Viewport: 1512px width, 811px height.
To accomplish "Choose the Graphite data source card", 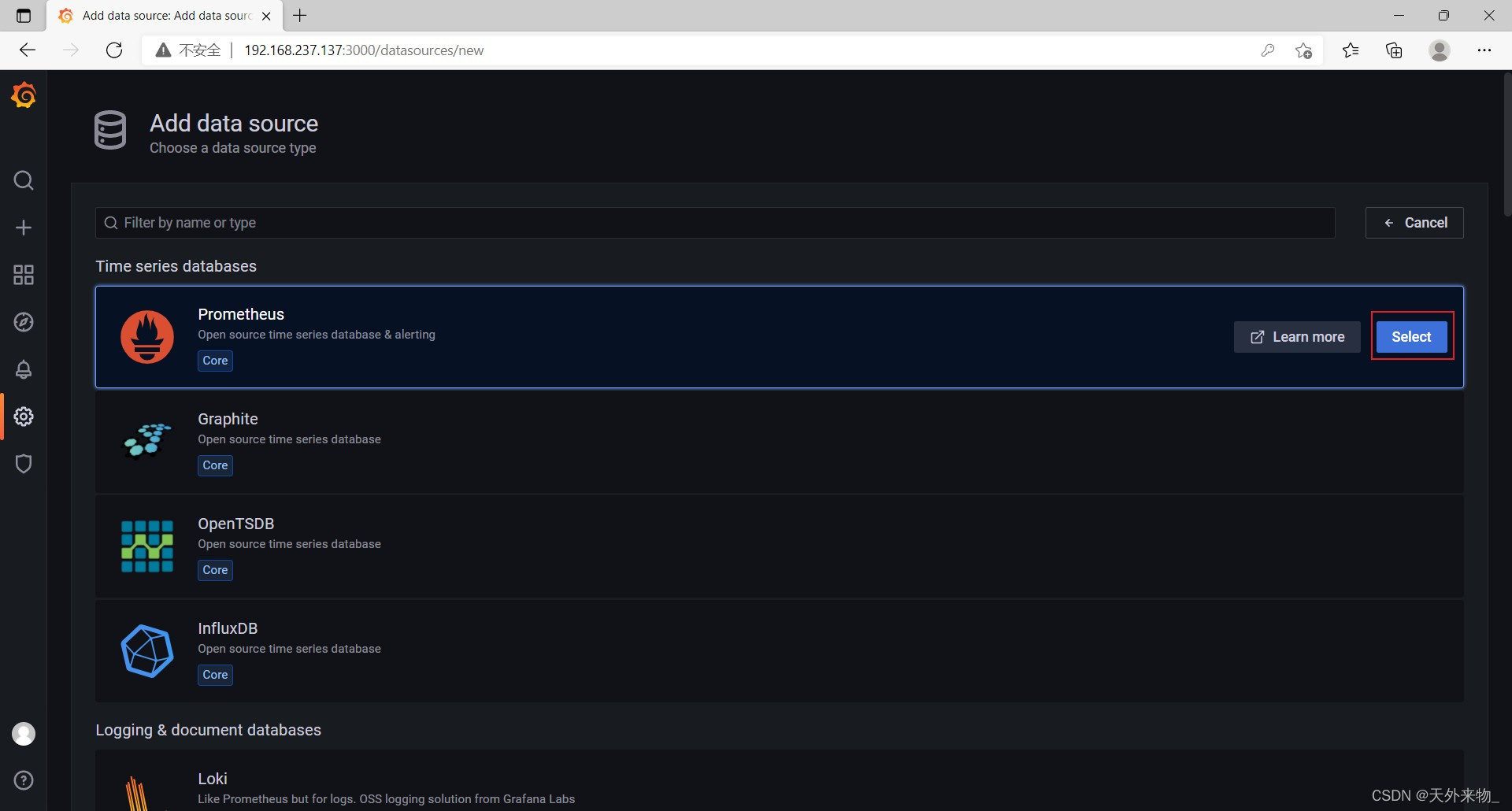I will (780, 442).
